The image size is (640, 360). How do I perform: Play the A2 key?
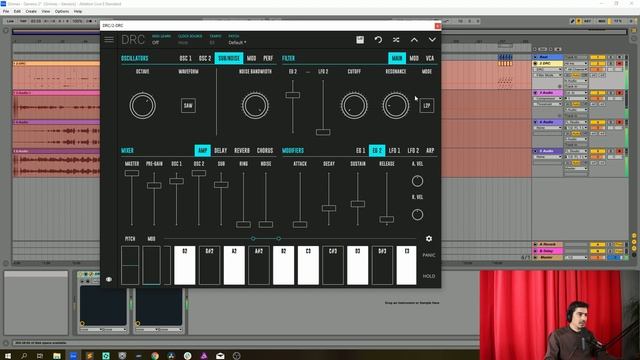coord(234,265)
